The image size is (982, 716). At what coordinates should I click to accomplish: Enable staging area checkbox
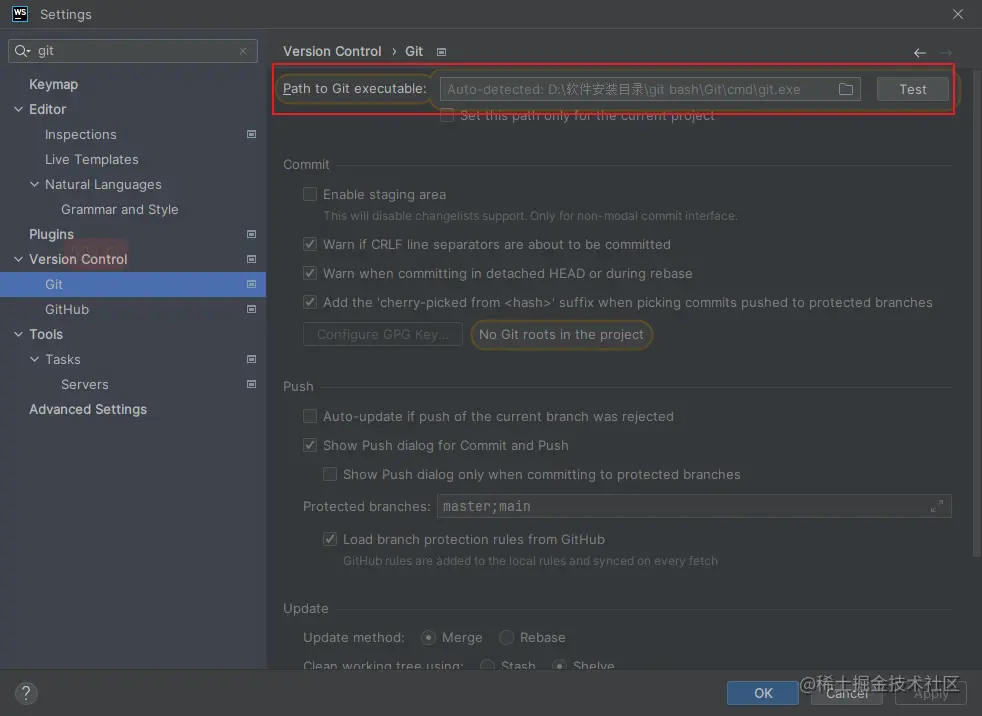coord(310,194)
